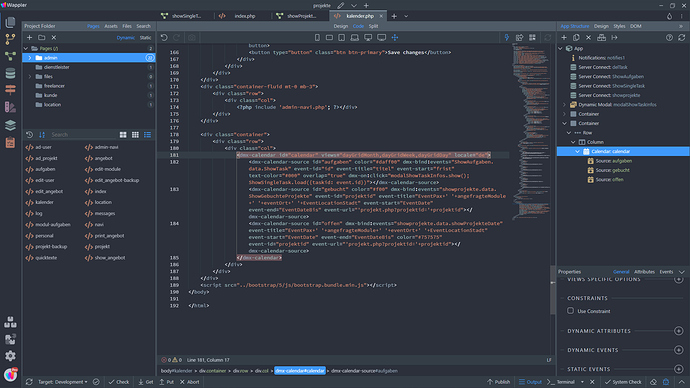Click the System Check button
690x388 pixels.
coord(623,382)
